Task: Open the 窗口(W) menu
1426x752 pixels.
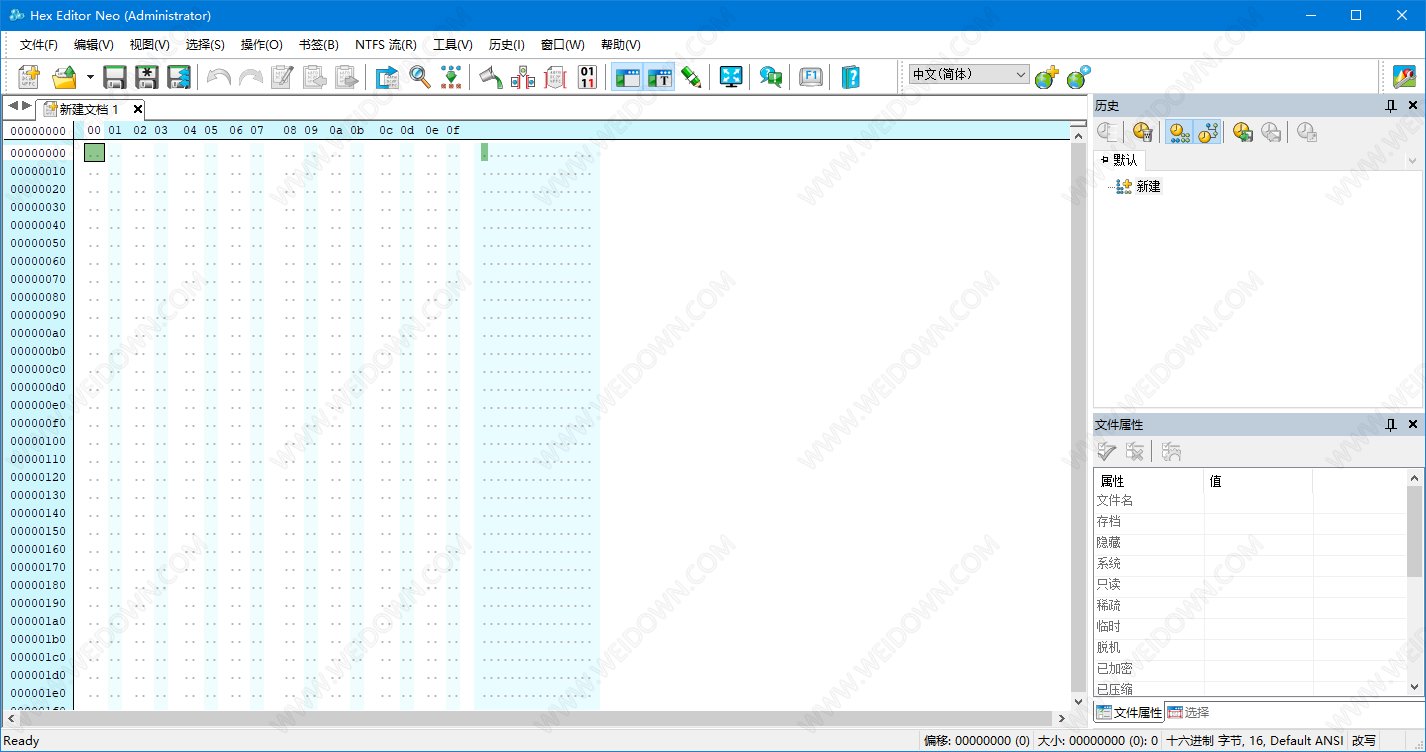Action: (563, 45)
